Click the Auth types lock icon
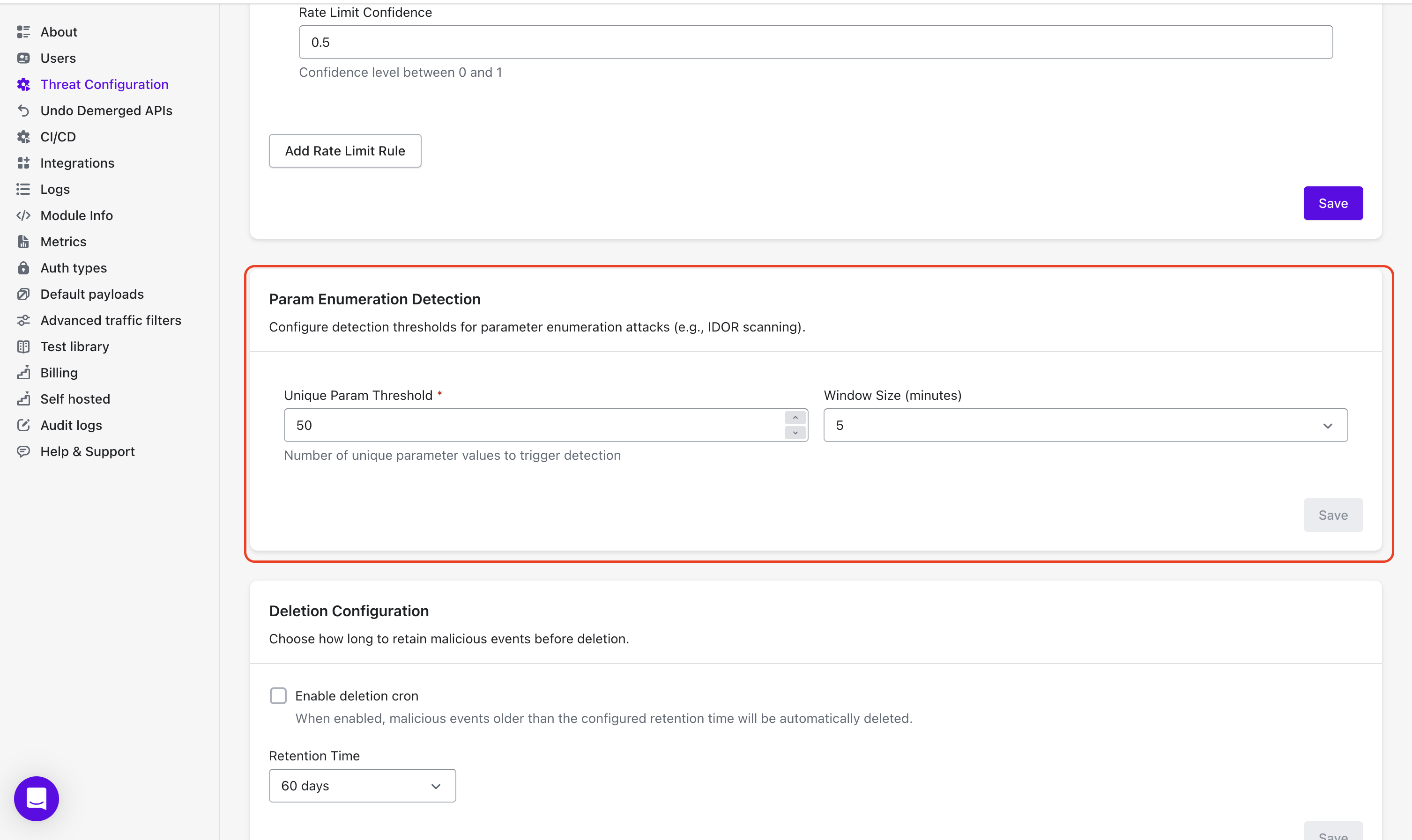The width and height of the screenshot is (1412, 840). point(23,268)
